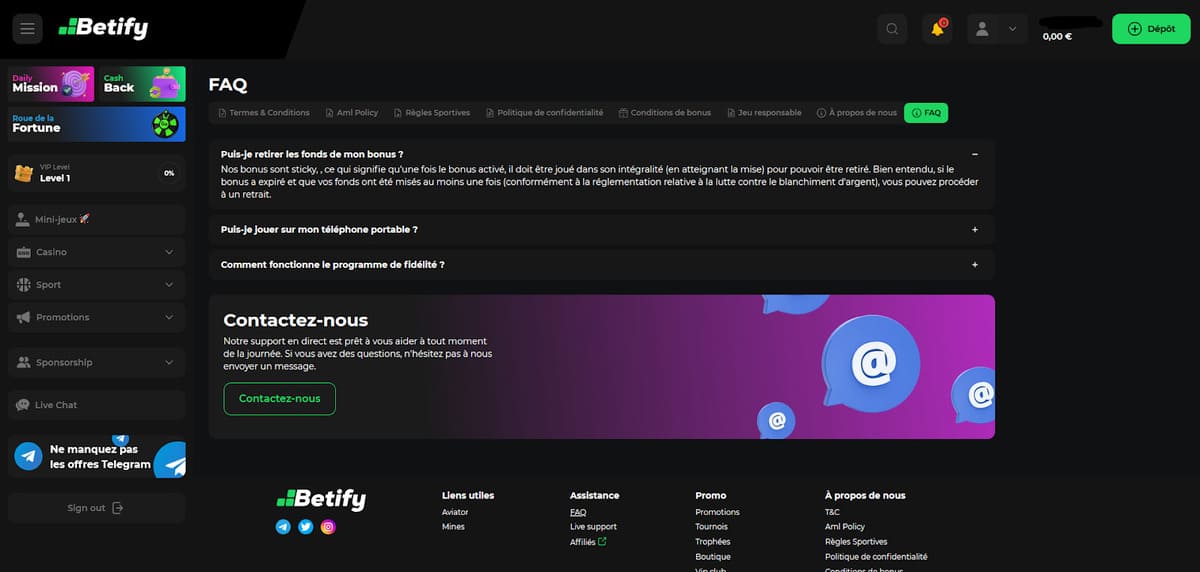1200x572 pixels.
Task: Open the search magnifier icon
Action: pos(892,29)
